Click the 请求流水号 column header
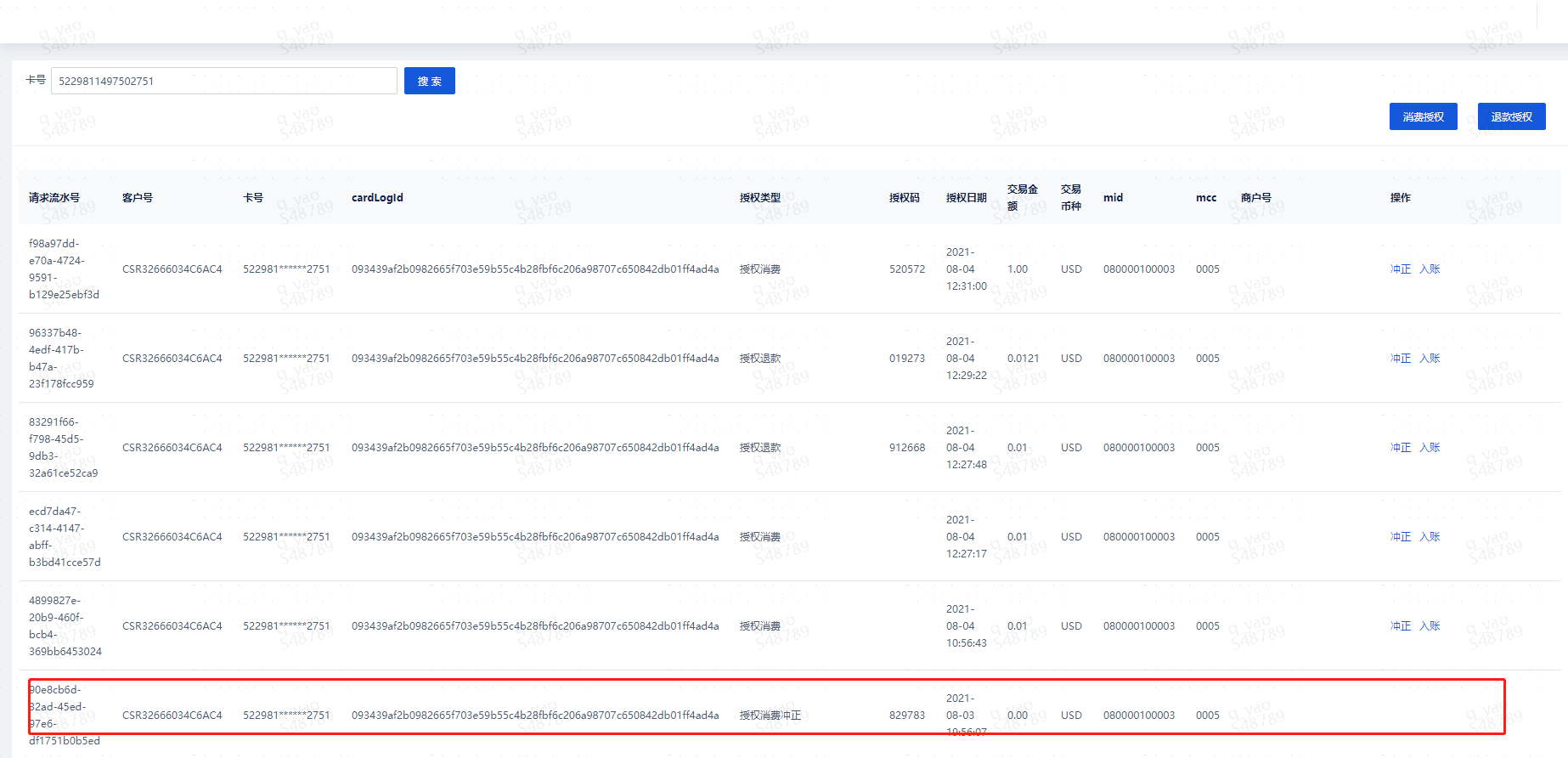Image resolution: width=1568 pixels, height=758 pixels. pyautogui.click(x=54, y=198)
